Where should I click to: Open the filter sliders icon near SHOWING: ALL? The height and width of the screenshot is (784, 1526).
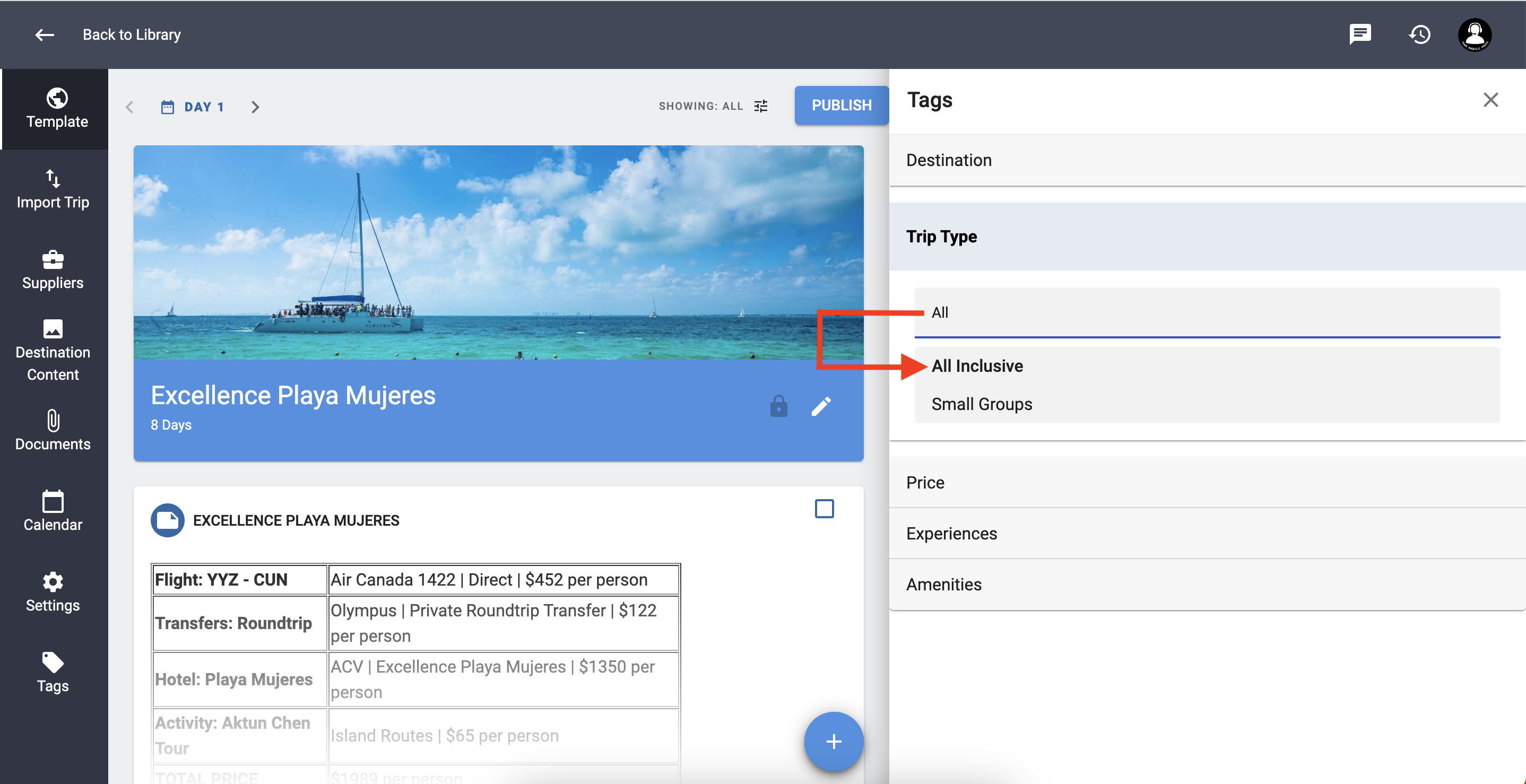point(761,106)
